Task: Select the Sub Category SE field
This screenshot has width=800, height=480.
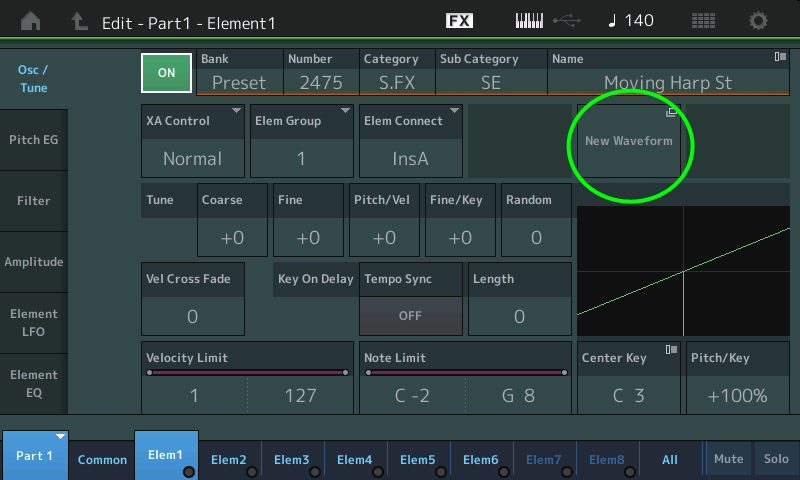Action: 491,72
